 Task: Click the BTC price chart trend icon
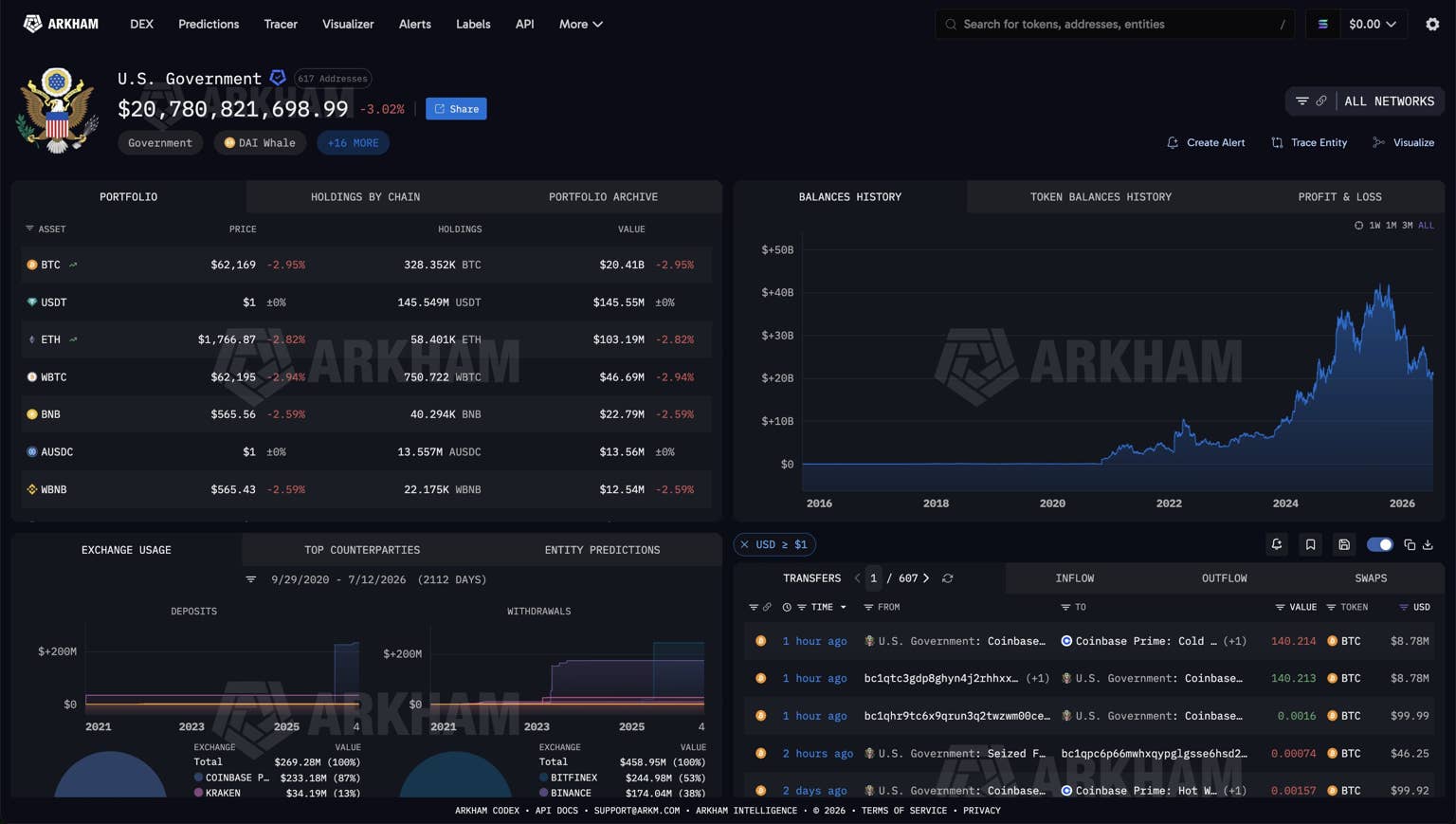[x=73, y=265]
